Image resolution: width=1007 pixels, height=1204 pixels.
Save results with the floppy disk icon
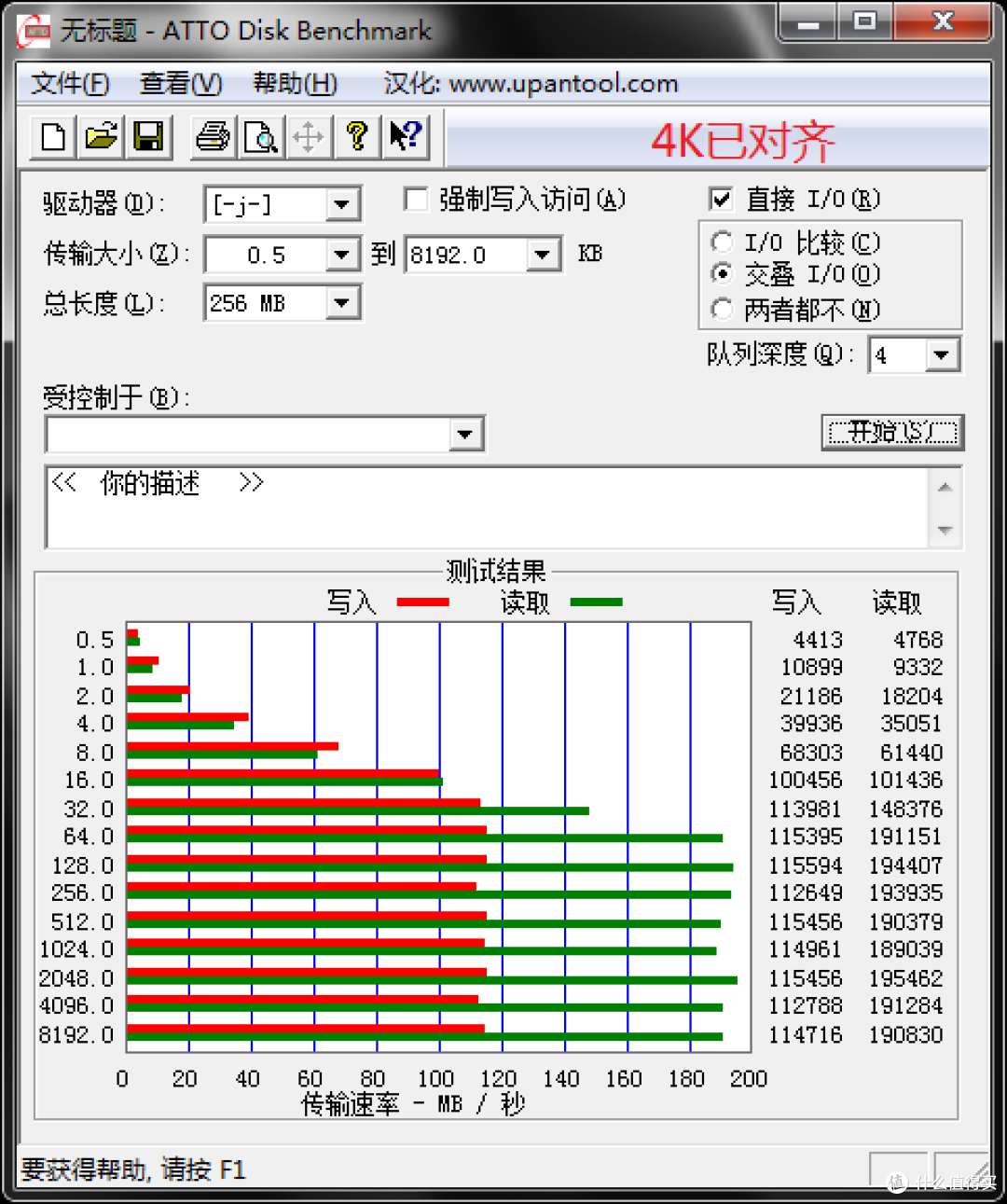(148, 137)
